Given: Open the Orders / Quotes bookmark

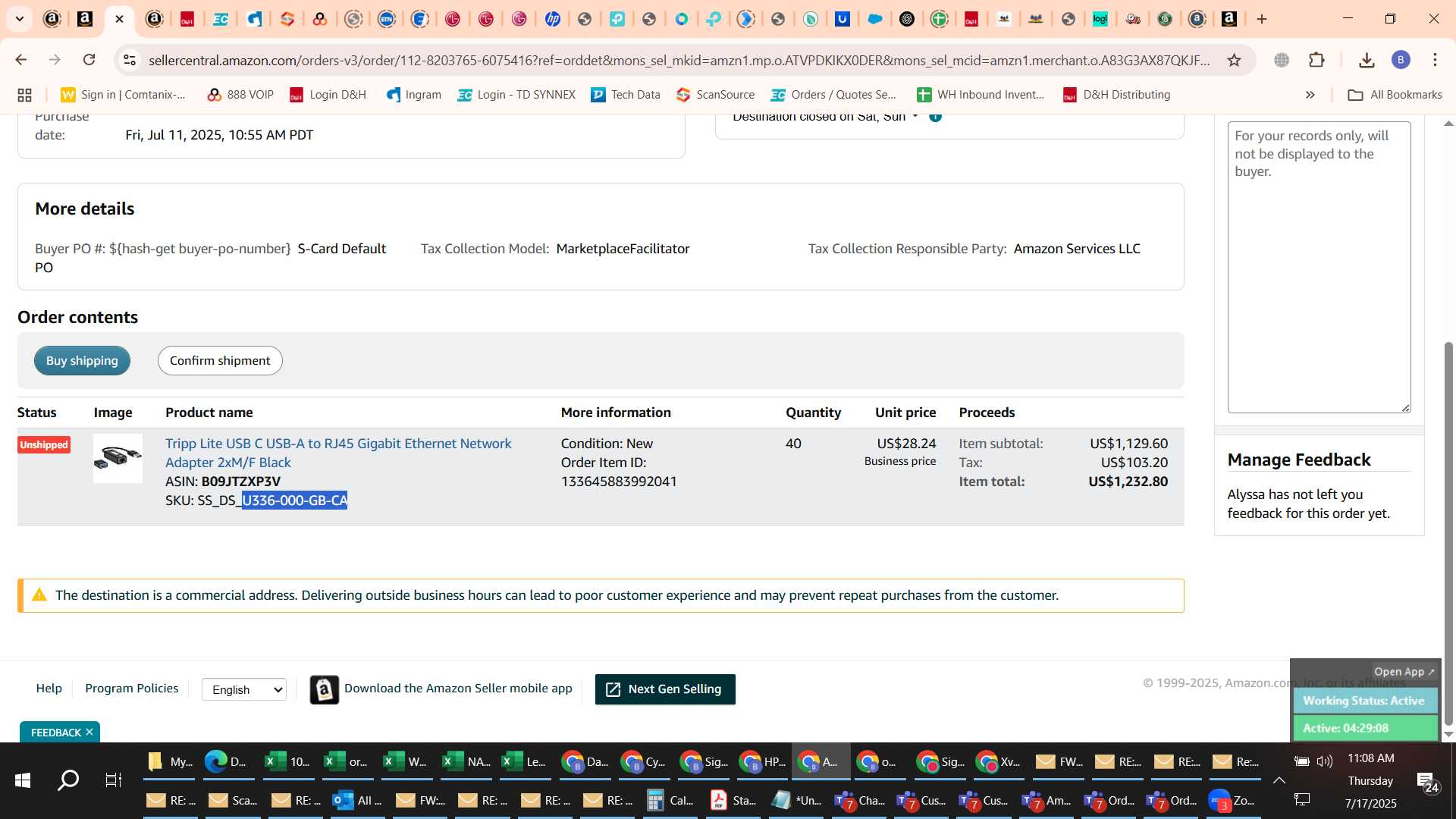Looking at the screenshot, I should (833, 95).
